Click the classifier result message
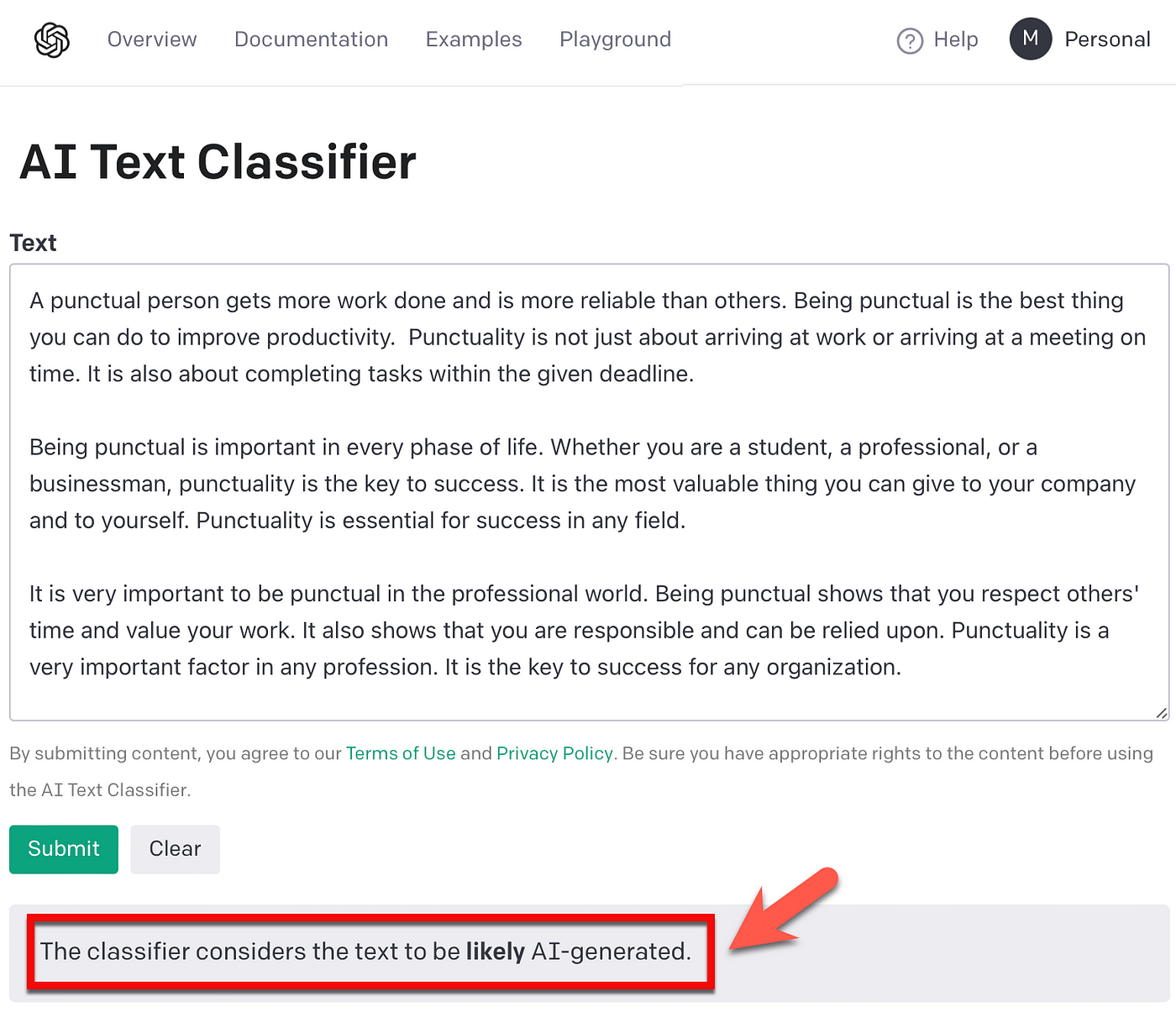The image size is (1176, 1012). coord(365,952)
